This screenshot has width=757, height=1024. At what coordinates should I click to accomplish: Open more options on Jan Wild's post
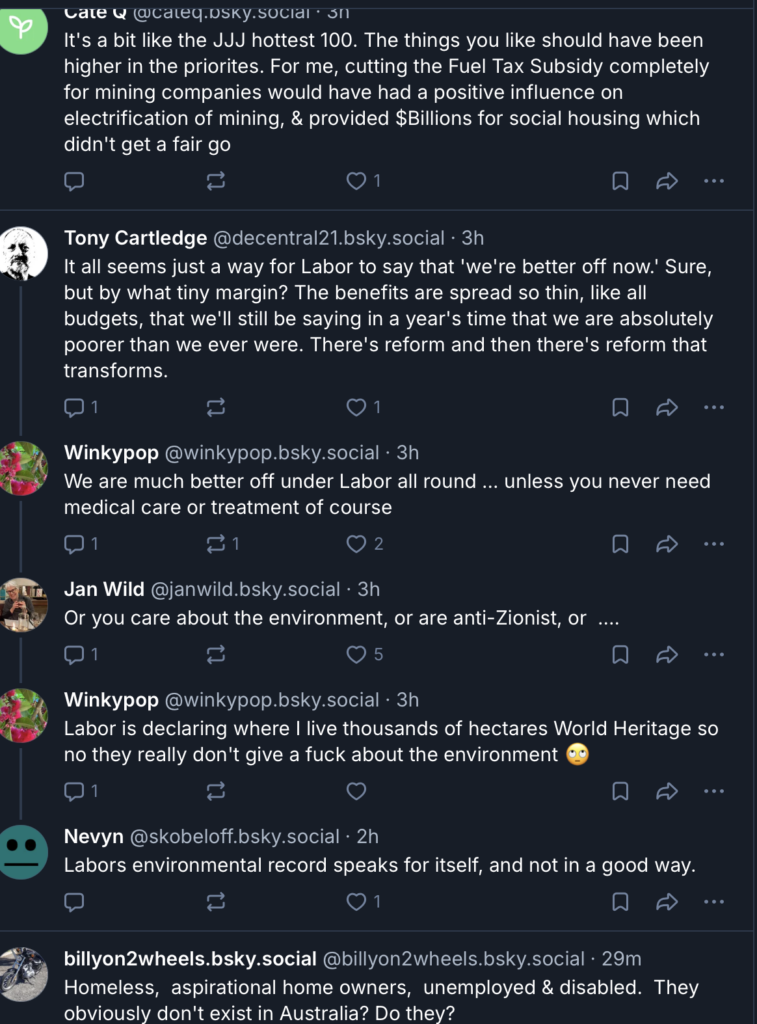714,654
